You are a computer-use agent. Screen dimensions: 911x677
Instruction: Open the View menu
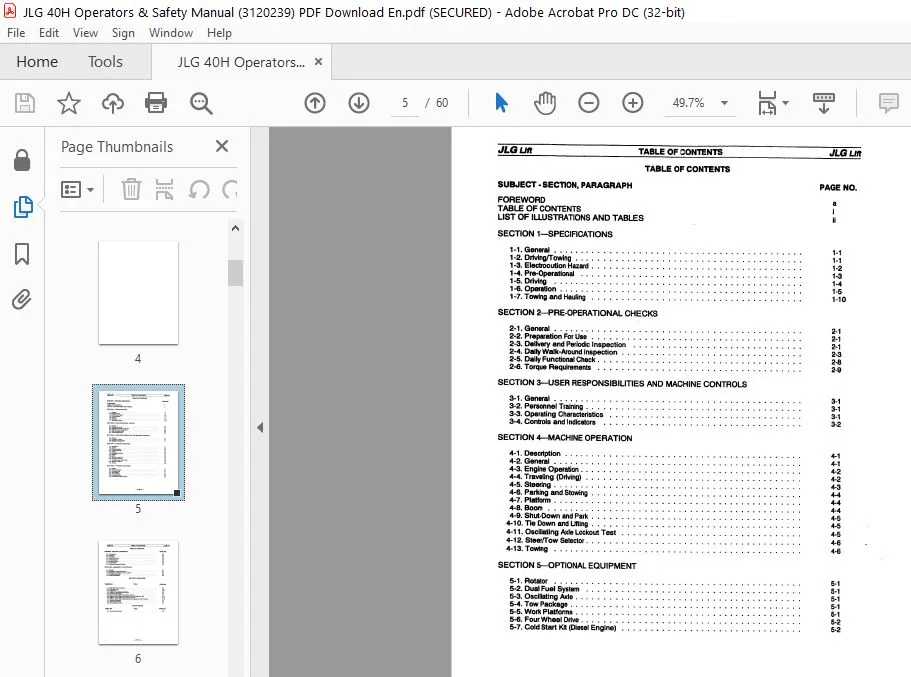coord(85,33)
